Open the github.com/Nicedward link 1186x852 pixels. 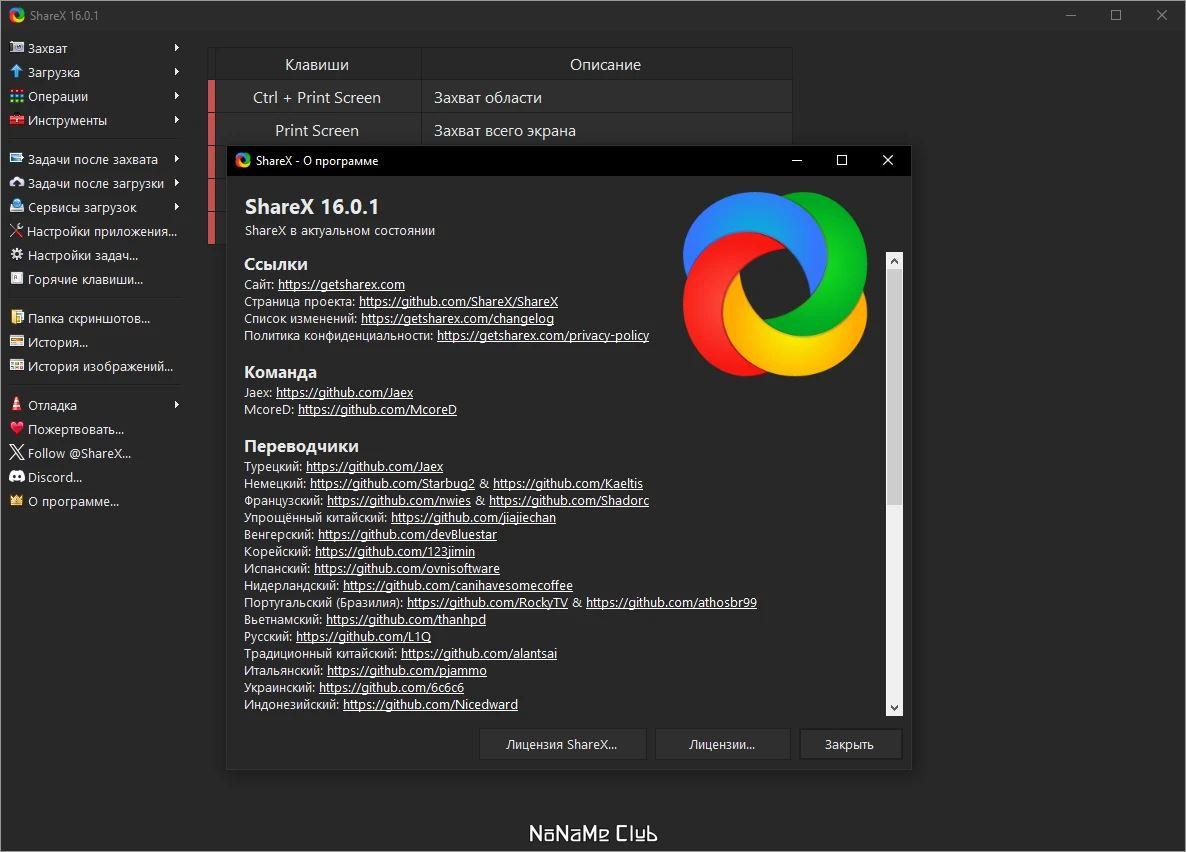(x=430, y=704)
